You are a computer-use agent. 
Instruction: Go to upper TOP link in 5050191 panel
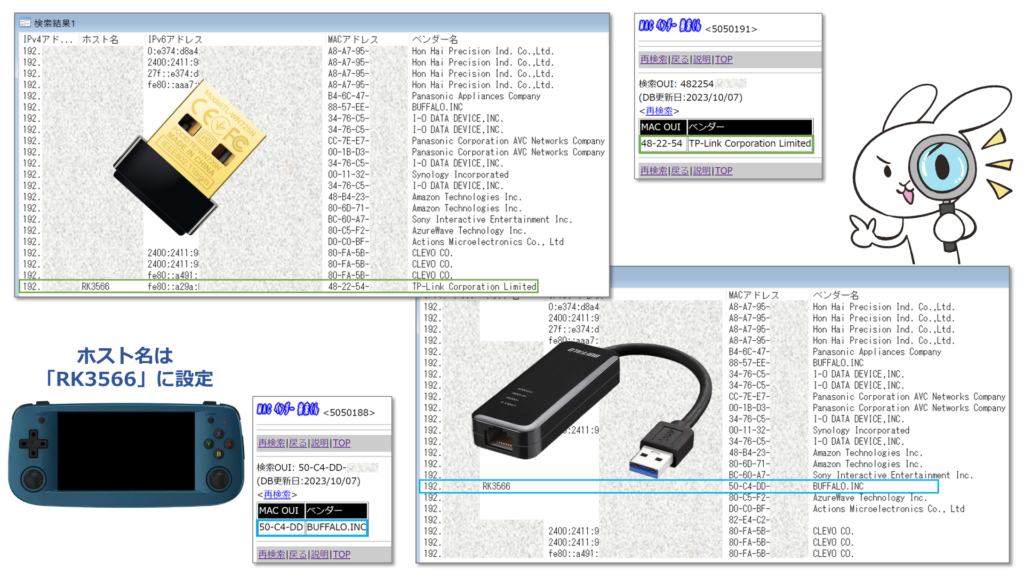[724, 59]
